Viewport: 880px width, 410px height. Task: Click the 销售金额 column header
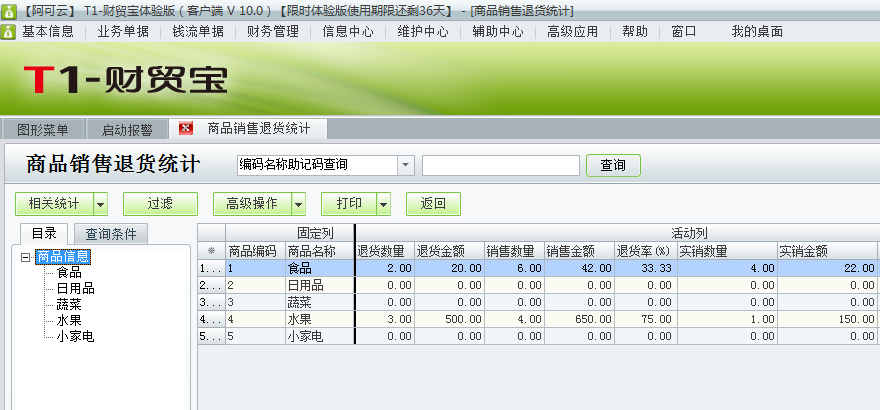pyautogui.click(x=579, y=251)
